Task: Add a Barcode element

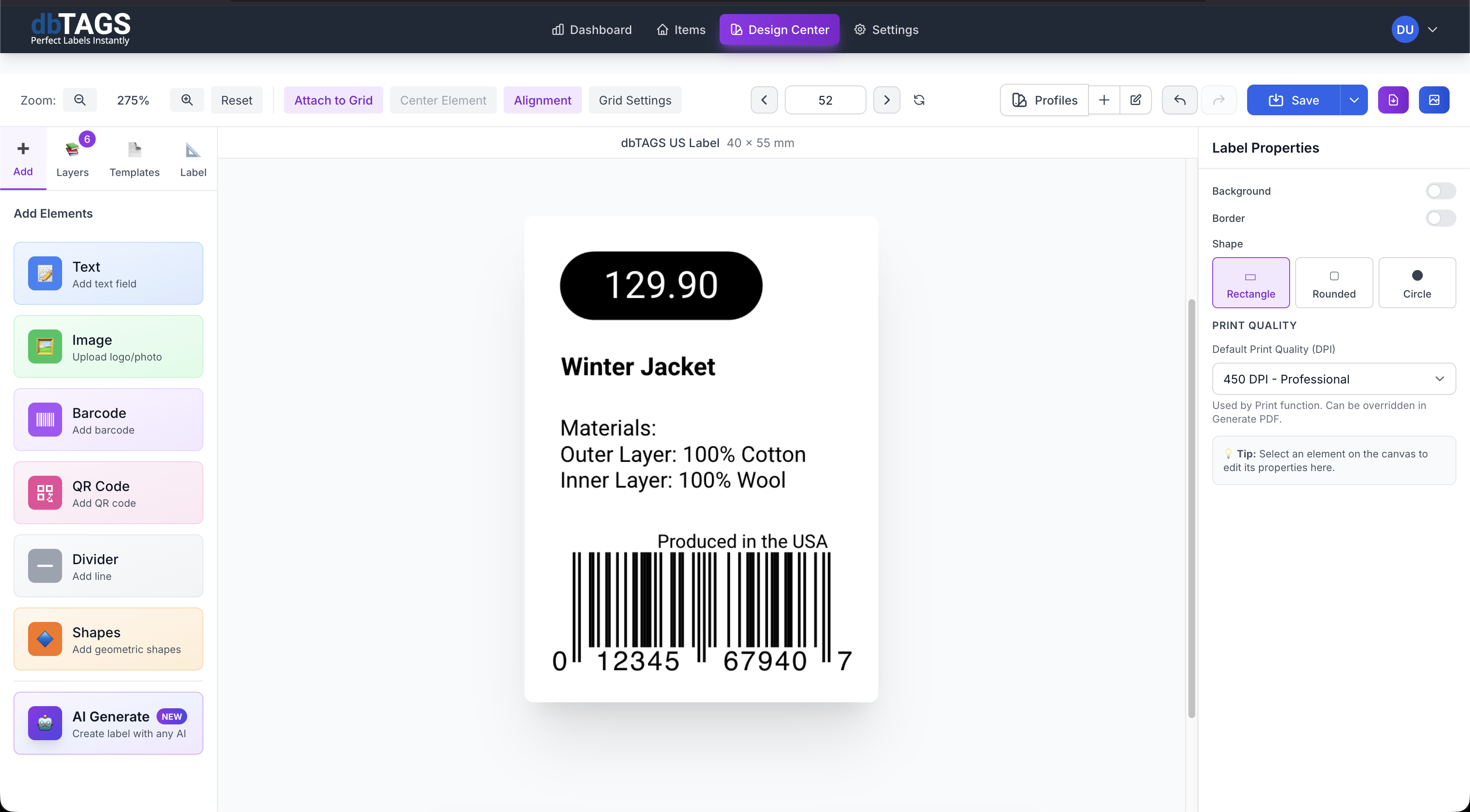Action: (x=108, y=420)
